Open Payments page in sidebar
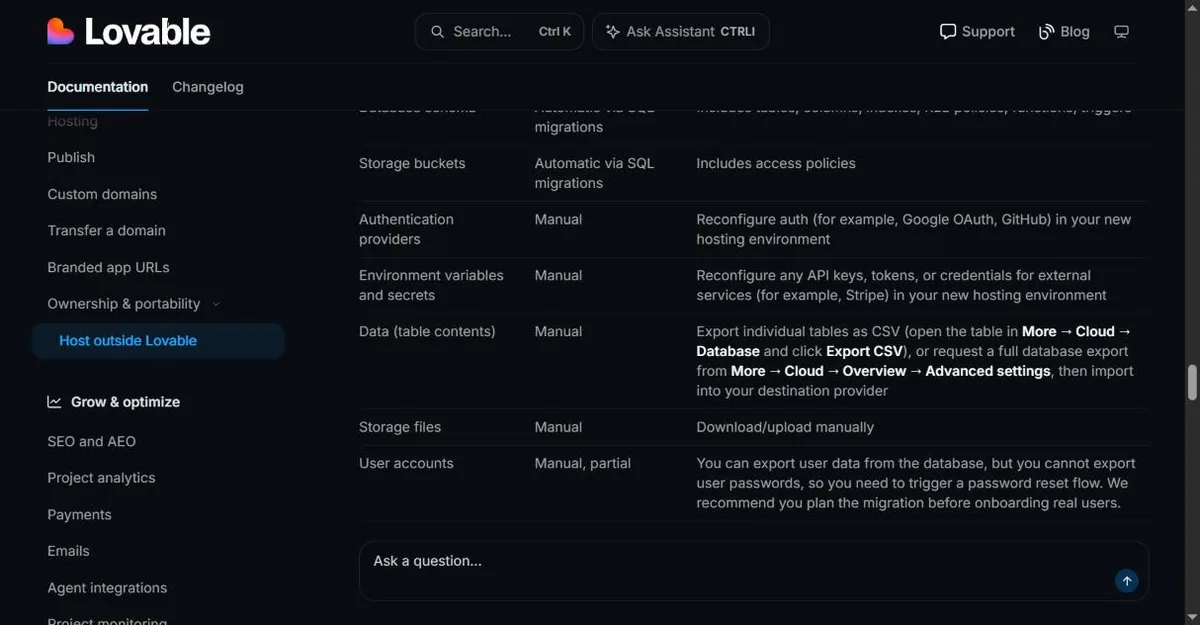Image resolution: width=1200 pixels, height=625 pixels. (x=80, y=515)
